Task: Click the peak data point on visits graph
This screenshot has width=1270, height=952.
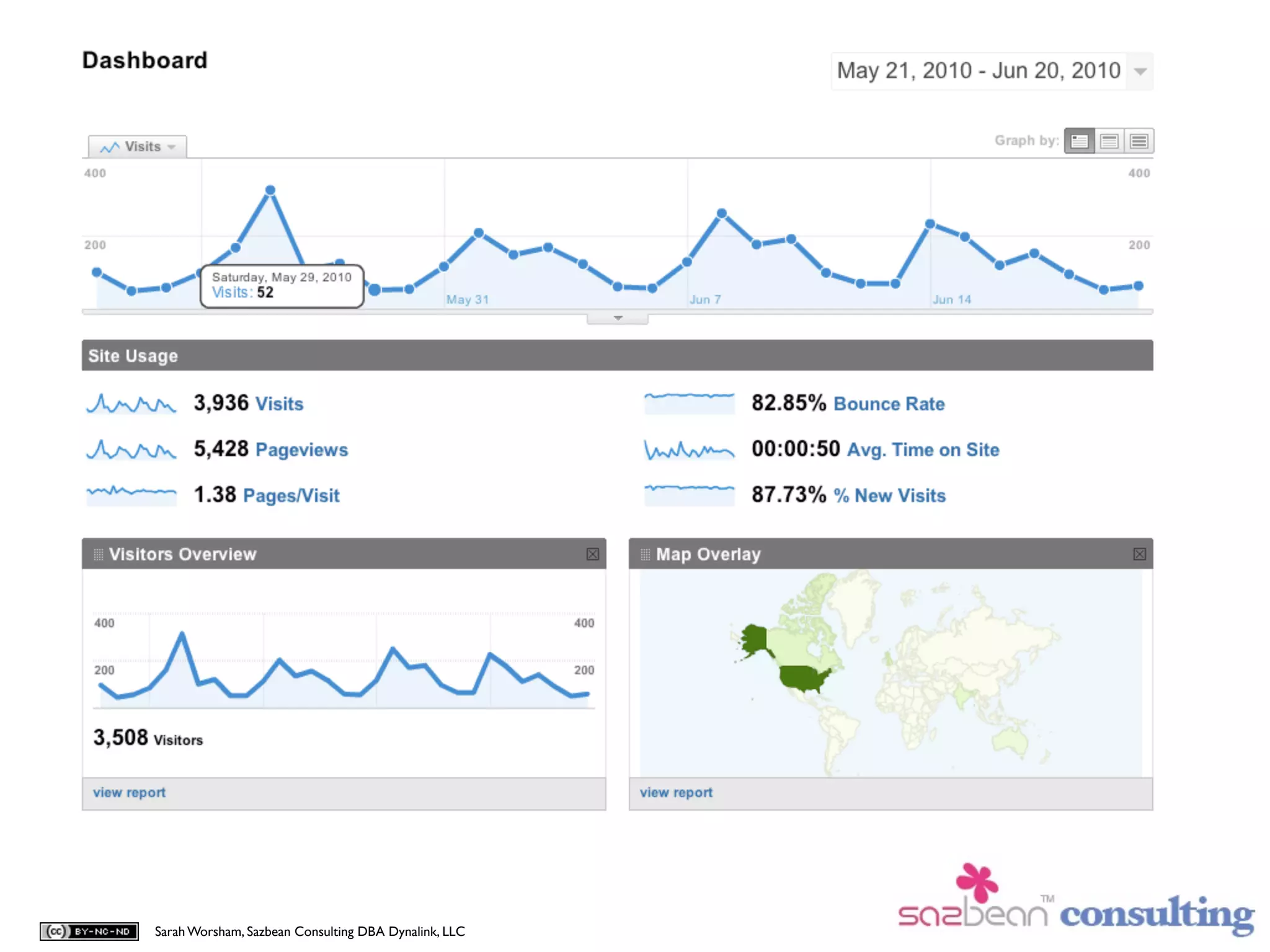Action: [270, 190]
